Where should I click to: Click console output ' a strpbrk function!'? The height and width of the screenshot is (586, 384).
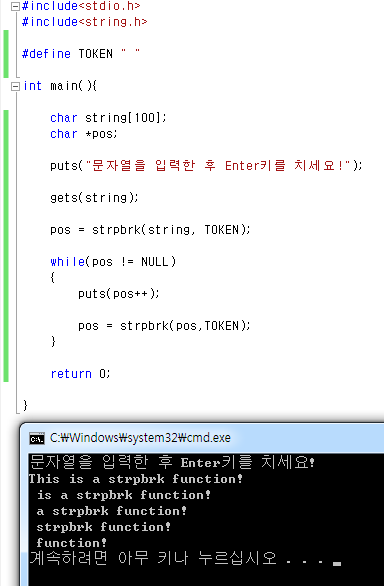pyautogui.click(x=111, y=511)
